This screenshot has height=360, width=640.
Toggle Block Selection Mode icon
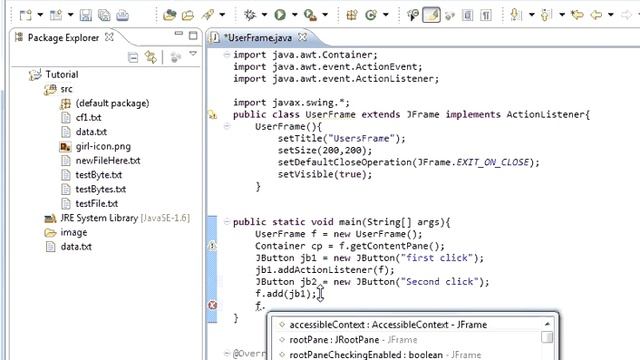pyautogui.click(x=468, y=15)
